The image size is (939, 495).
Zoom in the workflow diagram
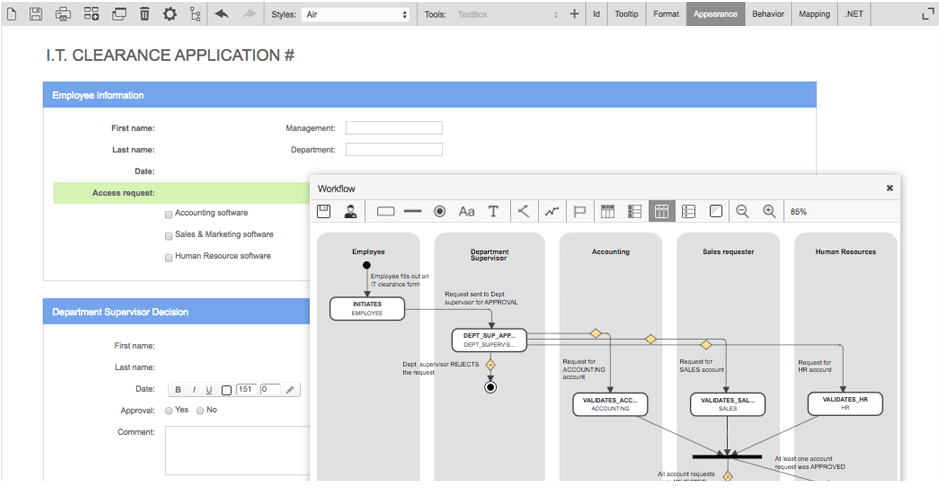(x=770, y=211)
